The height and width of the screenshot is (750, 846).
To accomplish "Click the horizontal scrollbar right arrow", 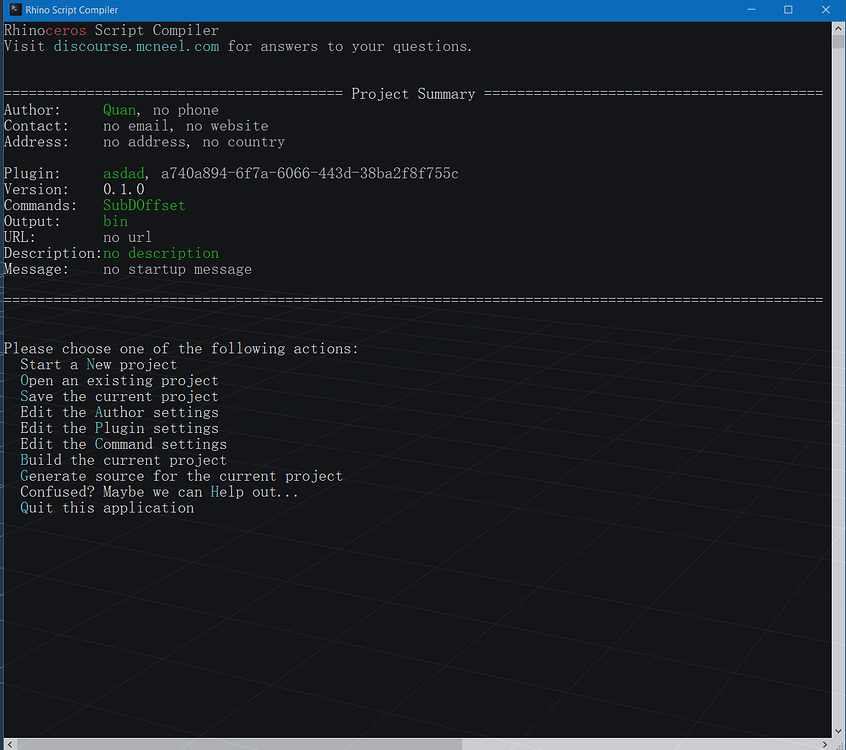I will 824,744.
